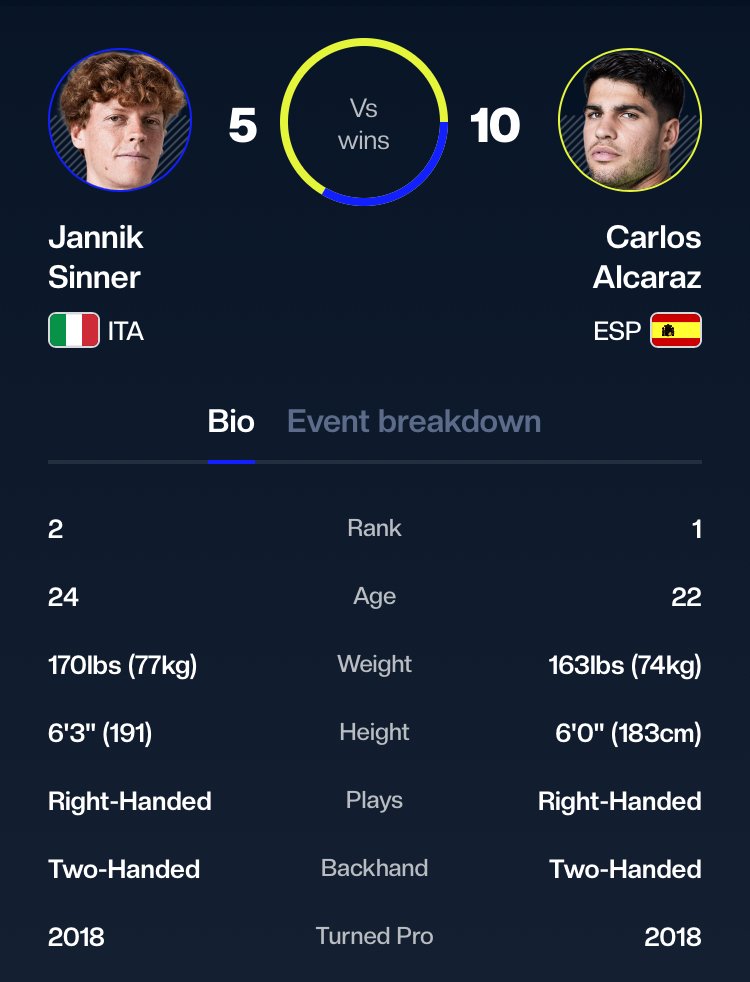
Task: Click Carlos Alcaraz's profile photo
Action: pos(630,120)
